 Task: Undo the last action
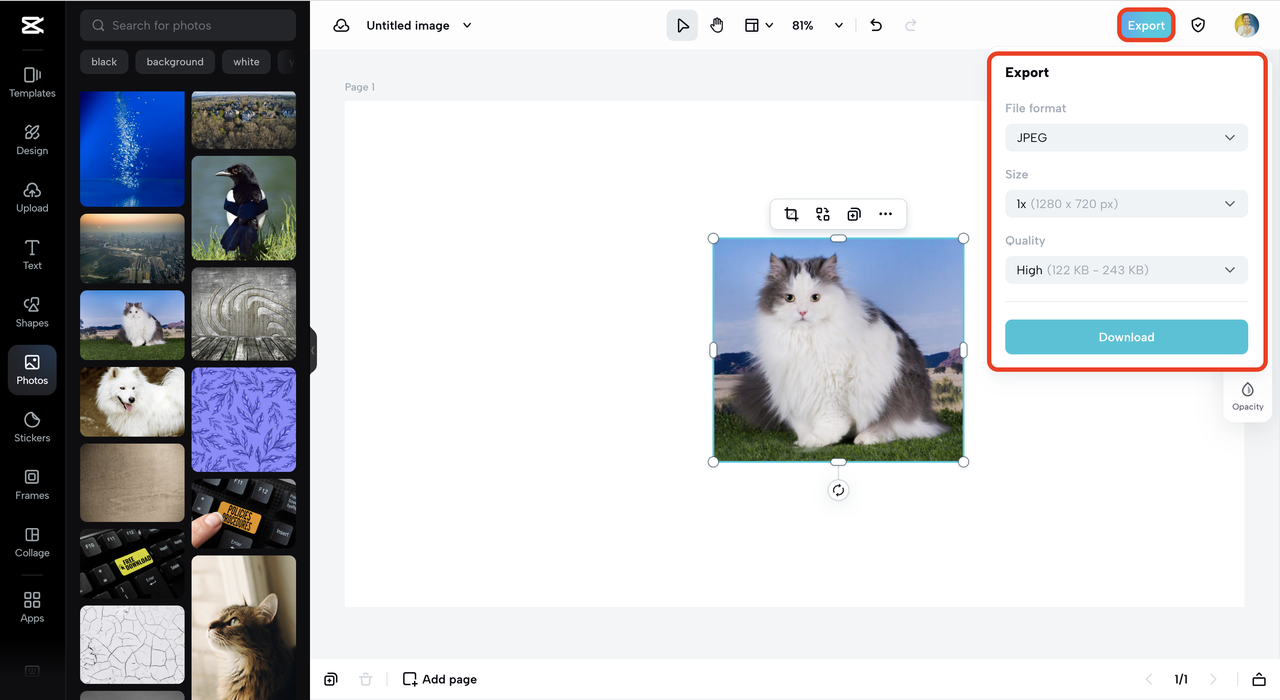click(876, 25)
